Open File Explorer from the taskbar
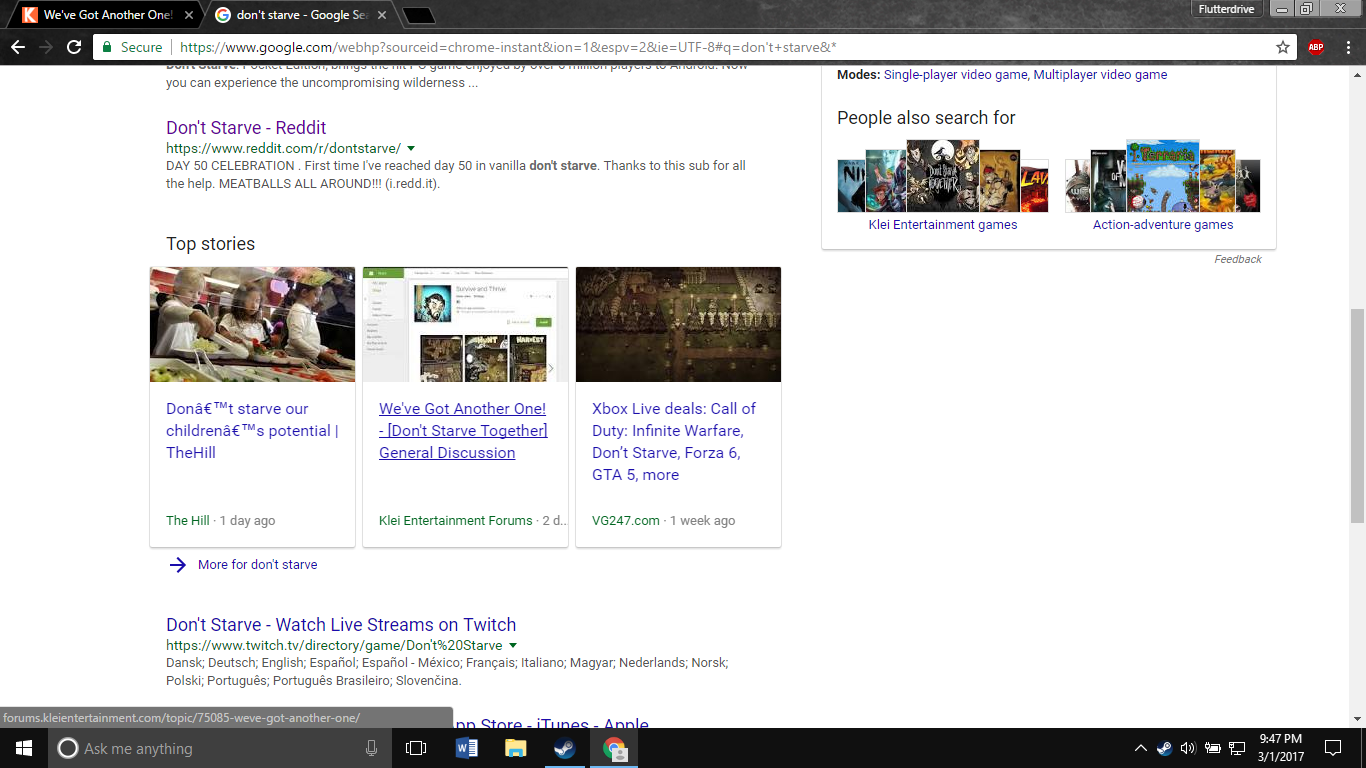The image size is (1366, 768). pos(515,748)
